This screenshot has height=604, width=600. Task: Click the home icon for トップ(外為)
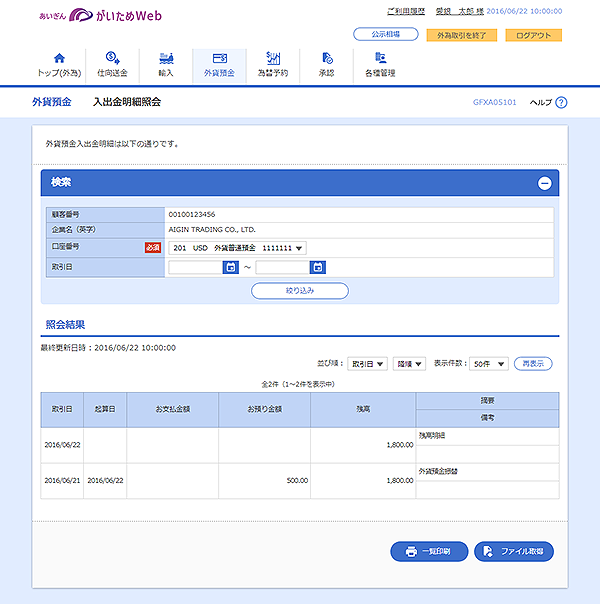(x=59, y=58)
